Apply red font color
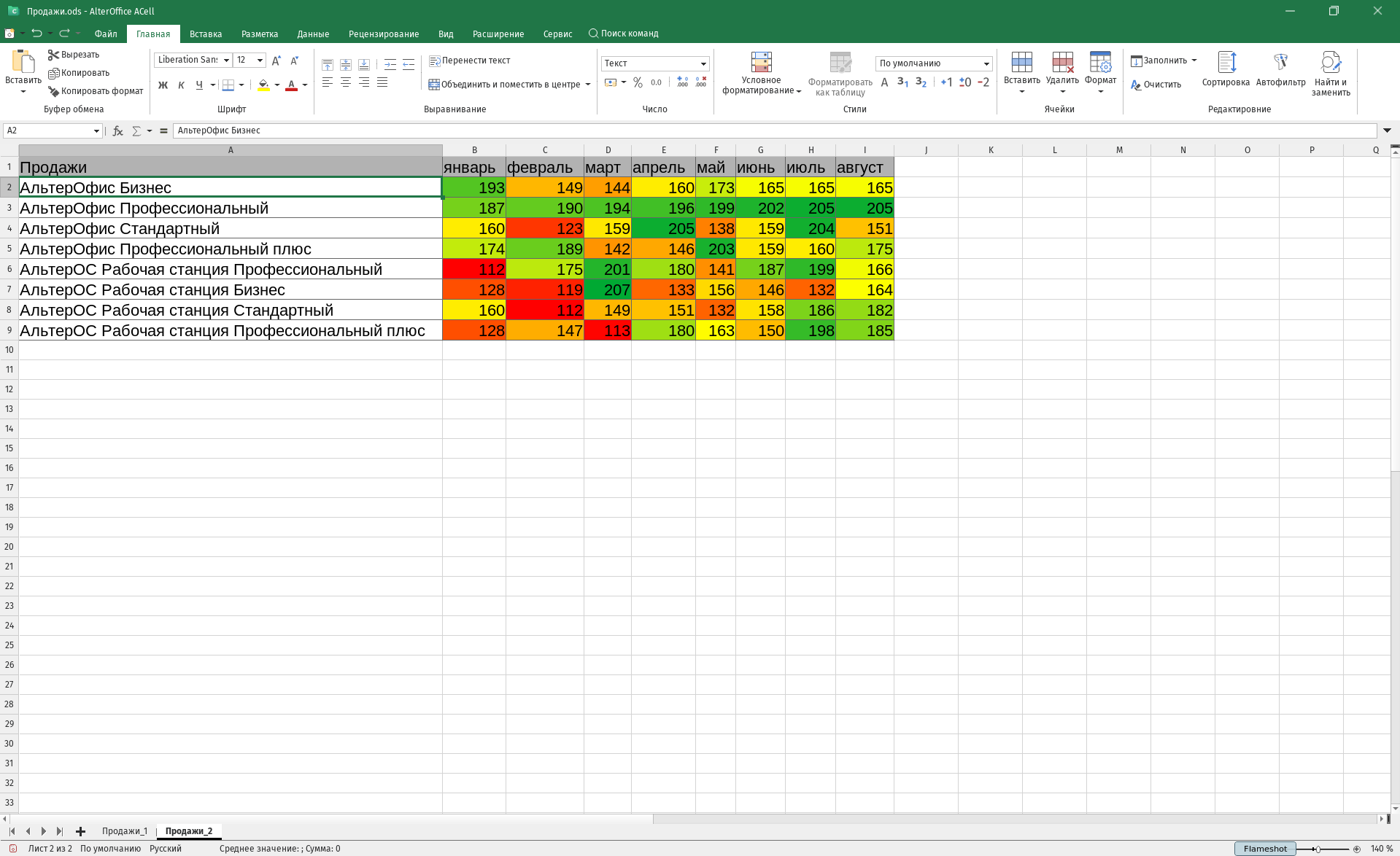The height and width of the screenshot is (856, 1400). tap(291, 85)
